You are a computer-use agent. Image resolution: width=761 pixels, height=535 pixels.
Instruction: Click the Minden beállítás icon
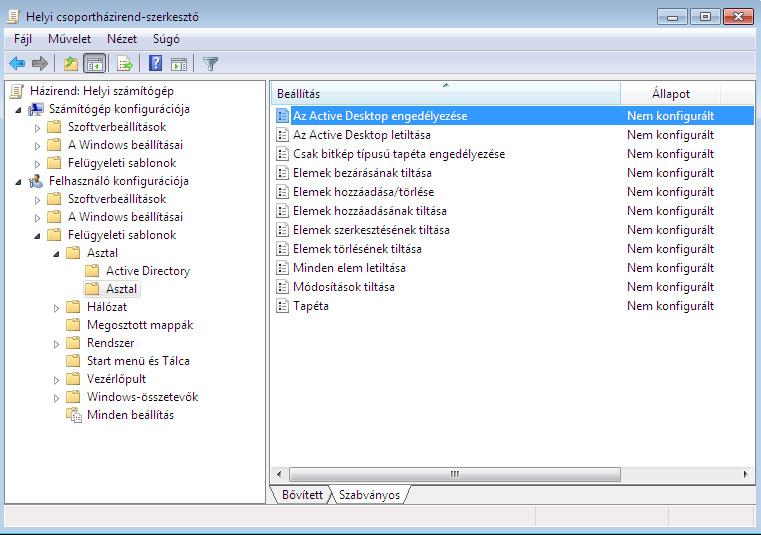pos(73,415)
